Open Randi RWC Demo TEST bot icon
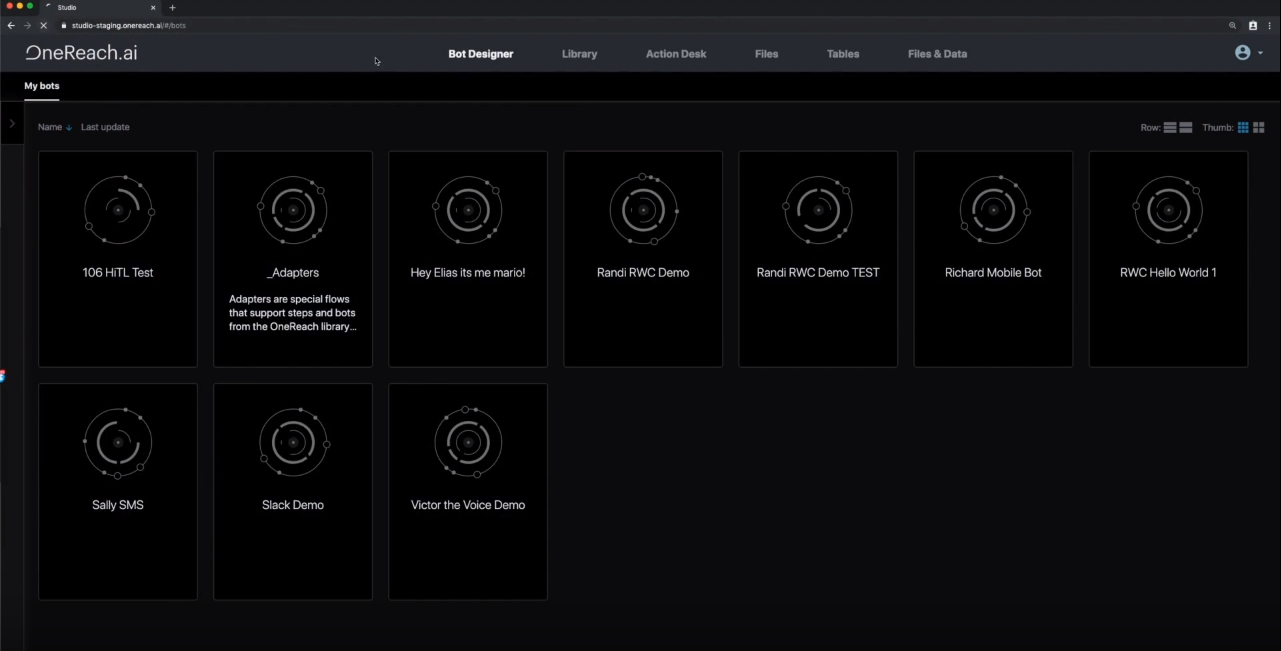1281x651 pixels. 818,210
